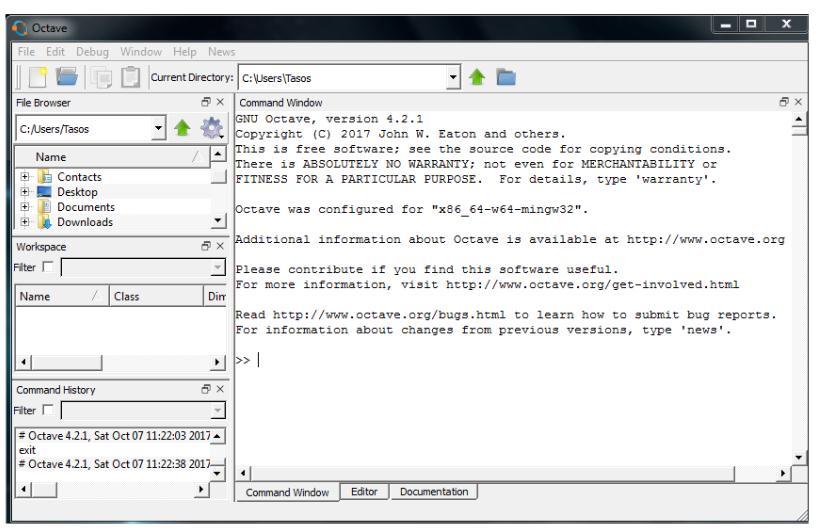Select history entry 'Sat Oct 07 11:22:38 2017'

tap(114, 463)
